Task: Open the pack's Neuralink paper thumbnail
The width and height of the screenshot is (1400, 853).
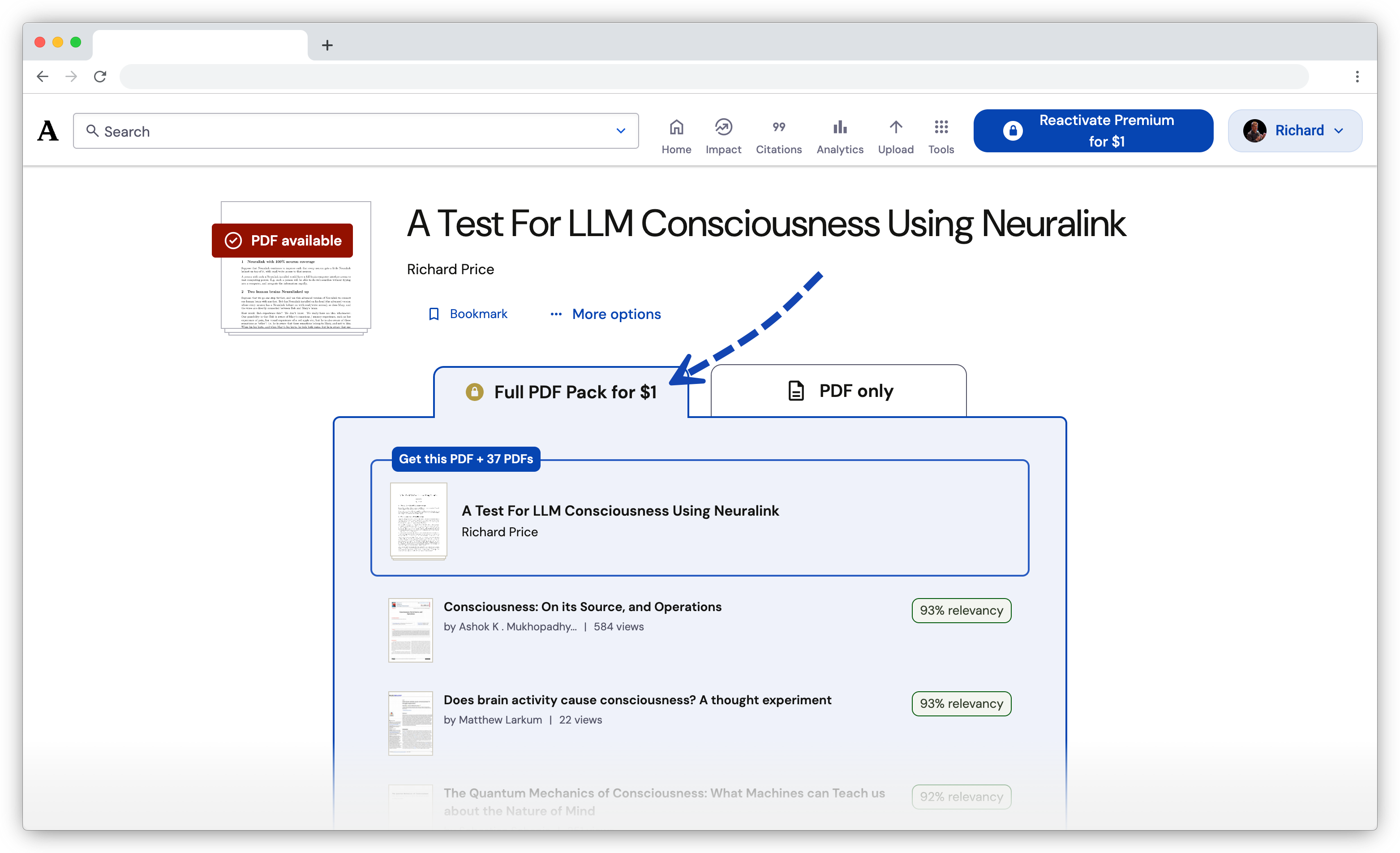Action: [419, 521]
